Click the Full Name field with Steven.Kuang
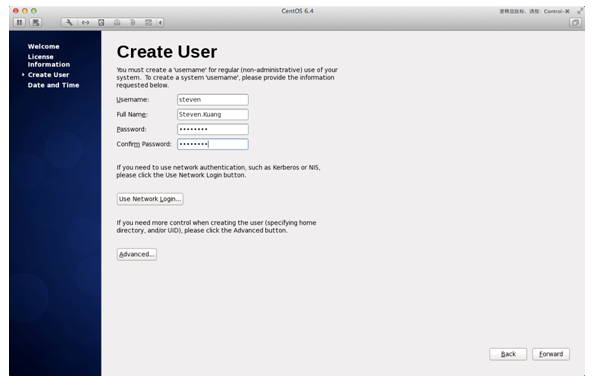This screenshot has width=595, height=387. pyautogui.click(x=212, y=115)
